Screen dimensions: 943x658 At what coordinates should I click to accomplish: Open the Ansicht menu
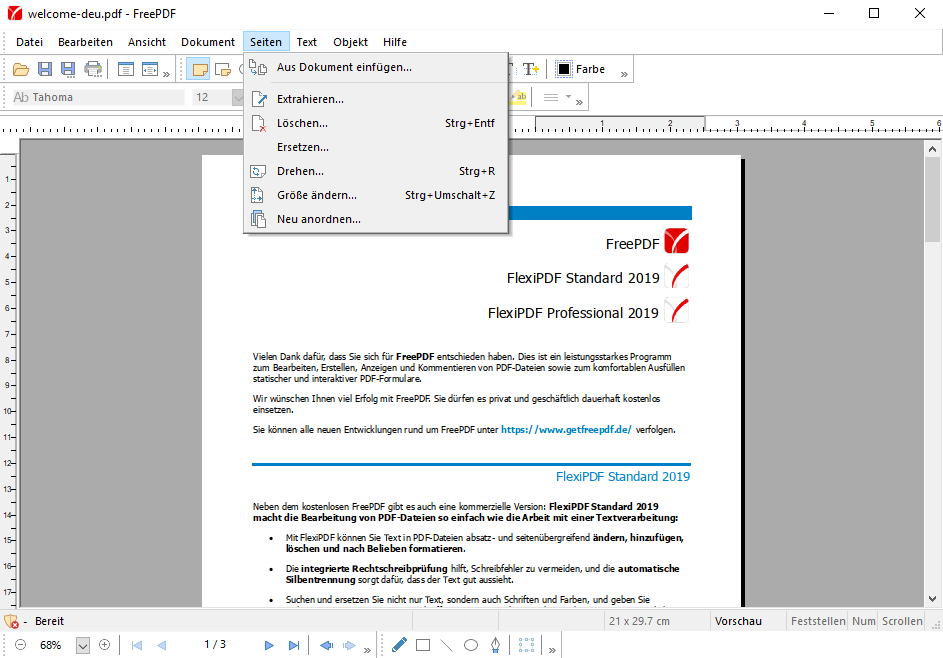(x=147, y=42)
